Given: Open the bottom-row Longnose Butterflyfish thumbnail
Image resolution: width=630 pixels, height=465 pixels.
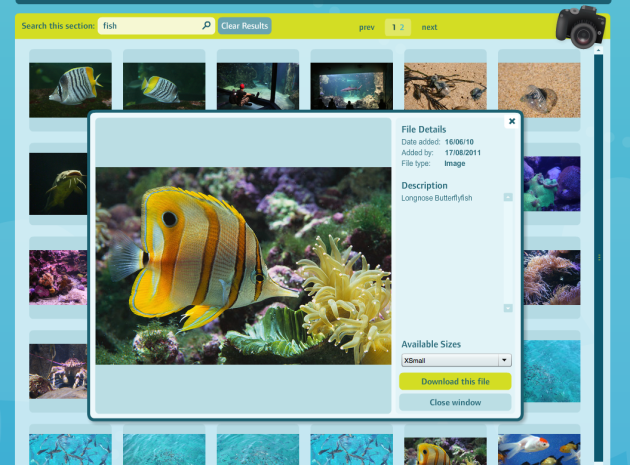Looking at the screenshot, I should 445,451.
